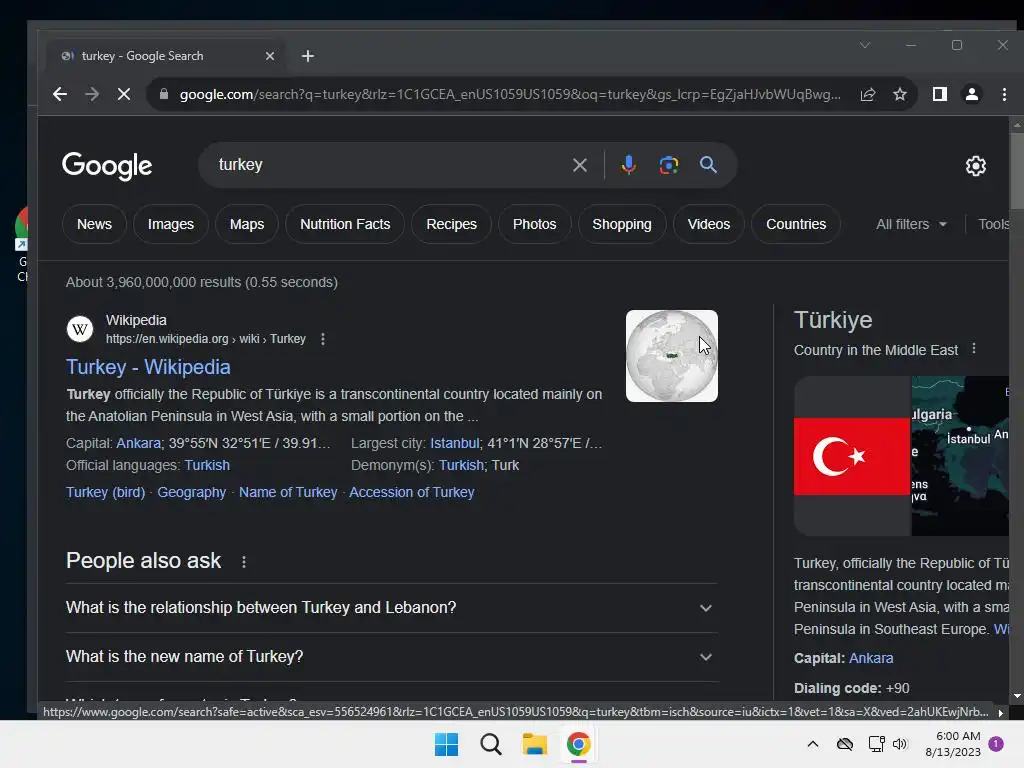The width and height of the screenshot is (1024, 768).
Task: Follow the Istanbul largest city link
Action: [455, 443]
